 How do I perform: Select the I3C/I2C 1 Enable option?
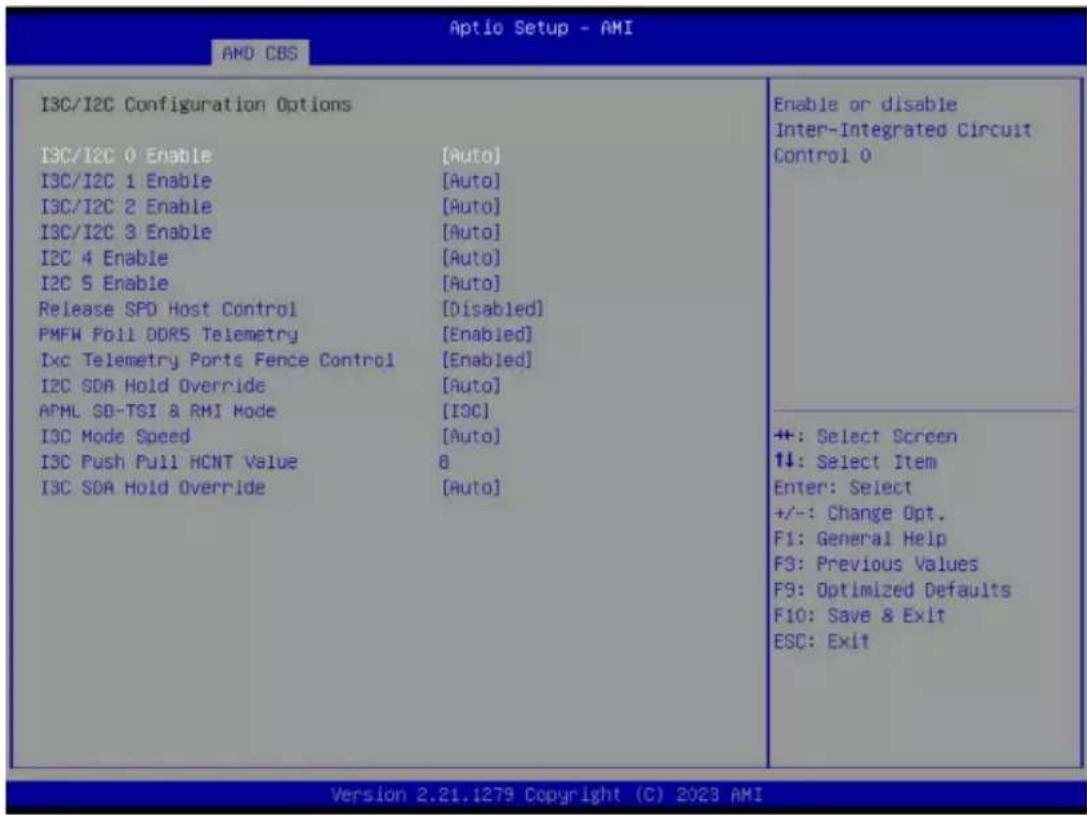pos(125,181)
